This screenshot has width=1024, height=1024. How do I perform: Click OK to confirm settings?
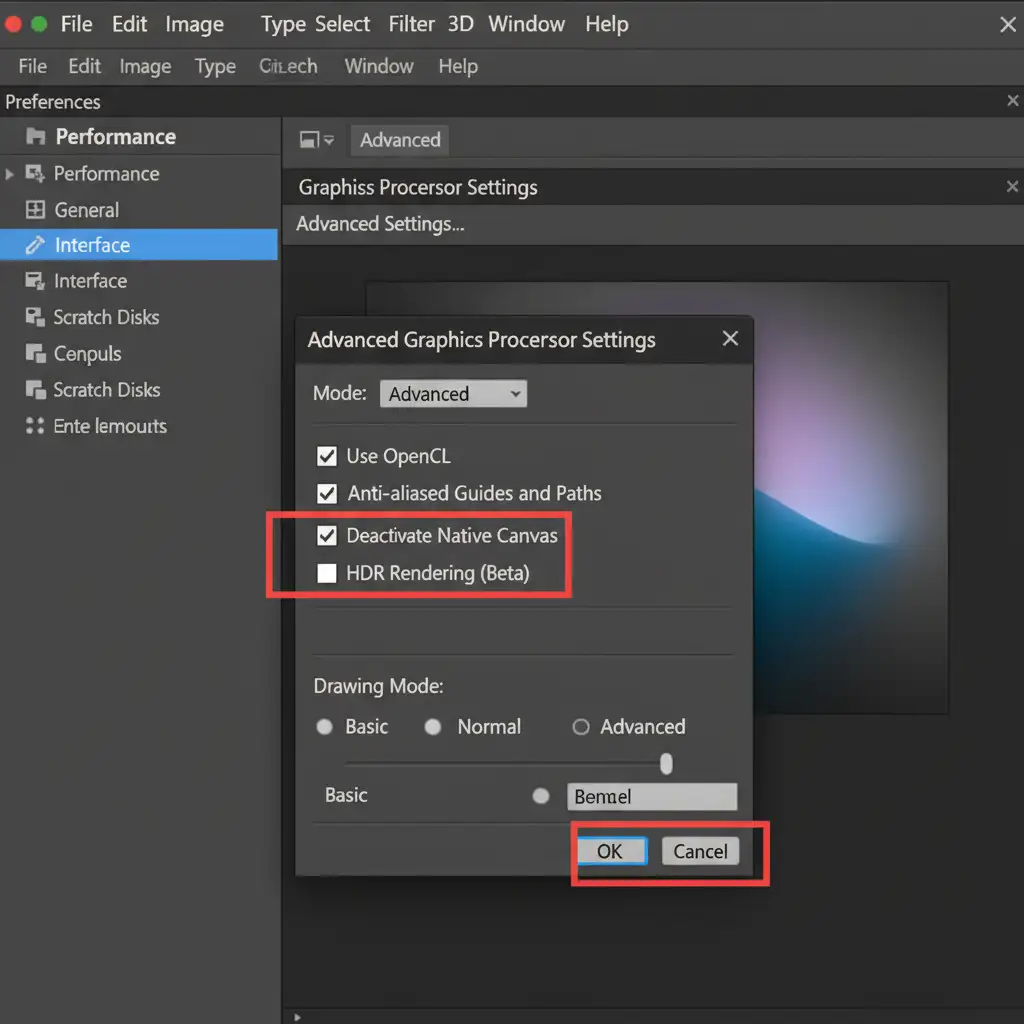click(x=610, y=851)
